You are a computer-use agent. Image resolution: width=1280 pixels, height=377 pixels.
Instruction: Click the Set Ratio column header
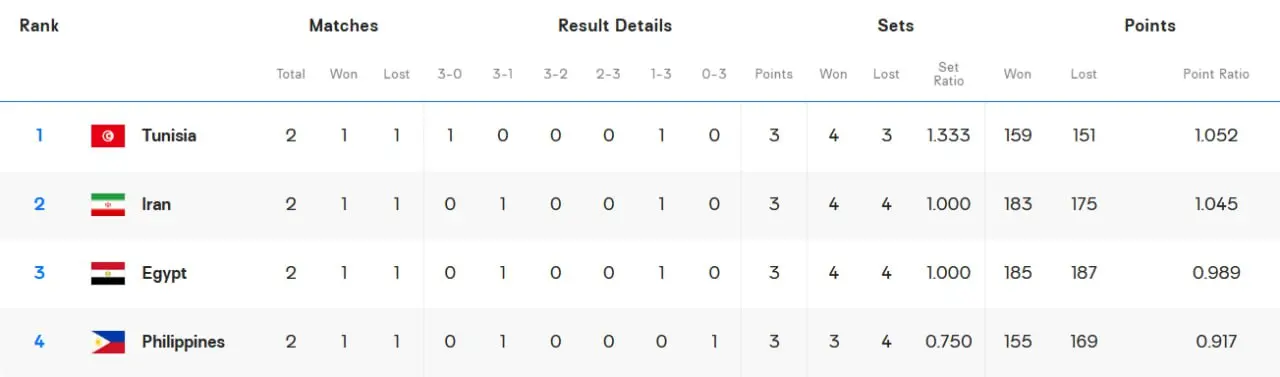point(949,74)
